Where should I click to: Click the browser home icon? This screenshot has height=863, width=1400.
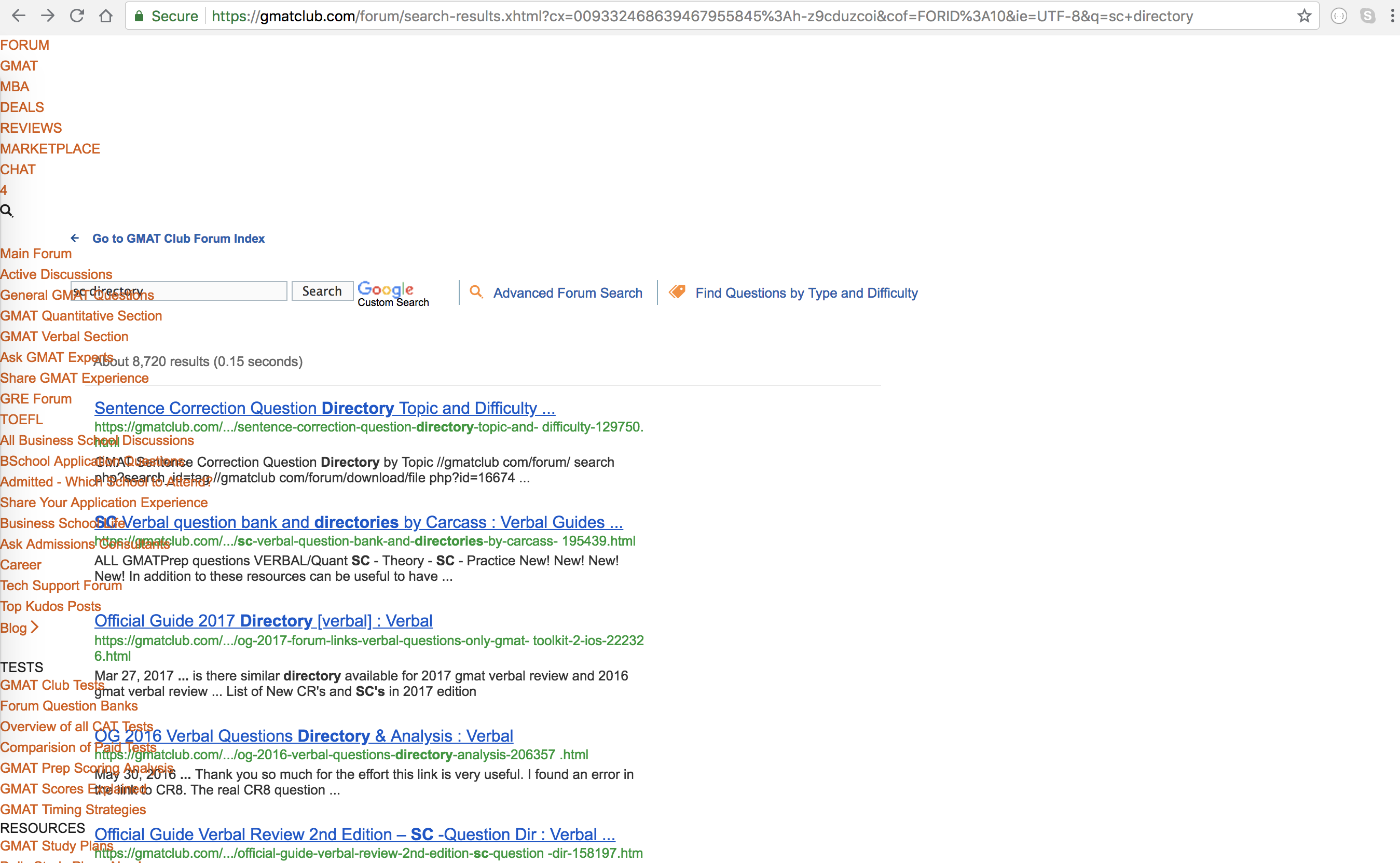tap(106, 16)
